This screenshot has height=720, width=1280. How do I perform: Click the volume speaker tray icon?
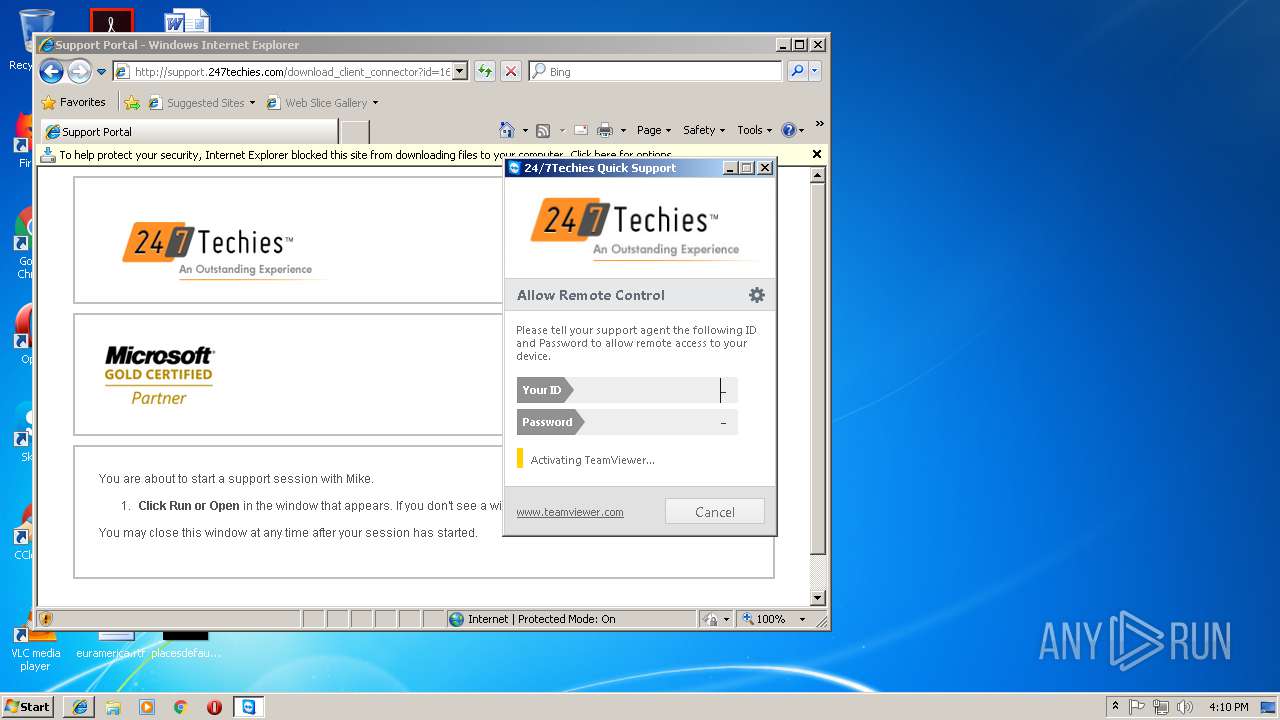[1185, 707]
